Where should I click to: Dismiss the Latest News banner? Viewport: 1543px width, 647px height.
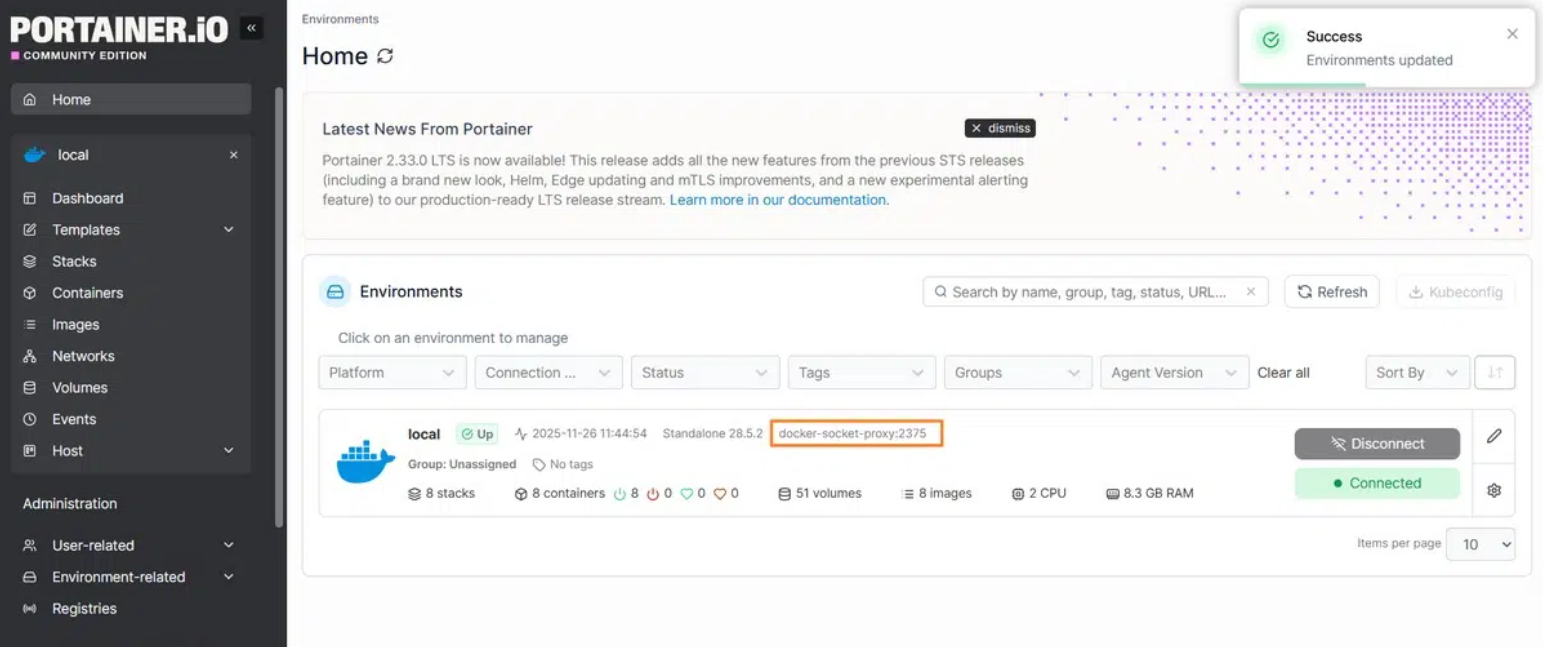point(999,128)
